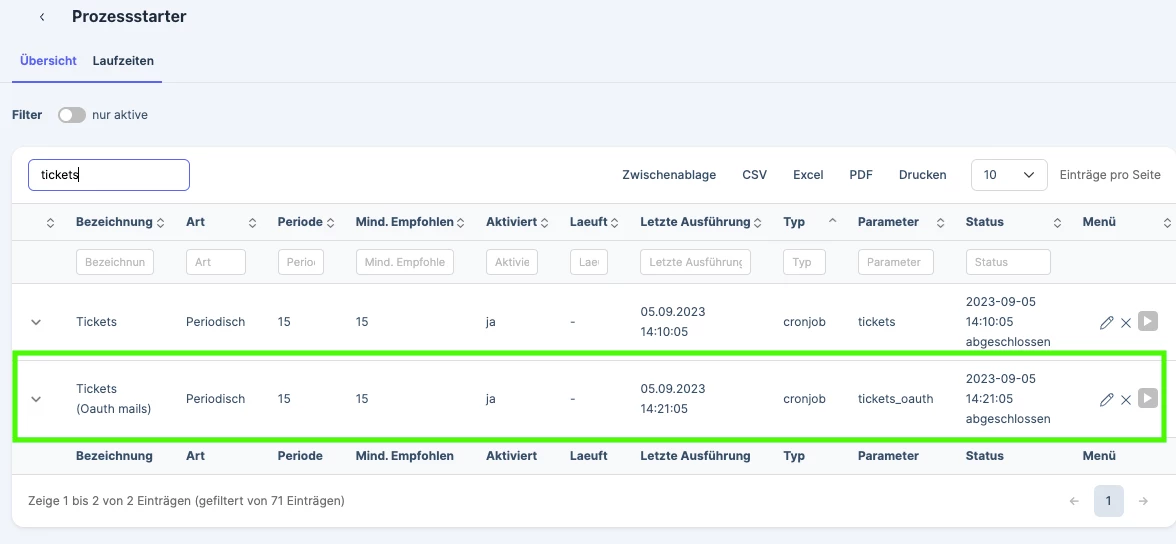1176x544 pixels.
Task: Click the Letzte Ausführung filter field
Action: [x=695, y=262]
